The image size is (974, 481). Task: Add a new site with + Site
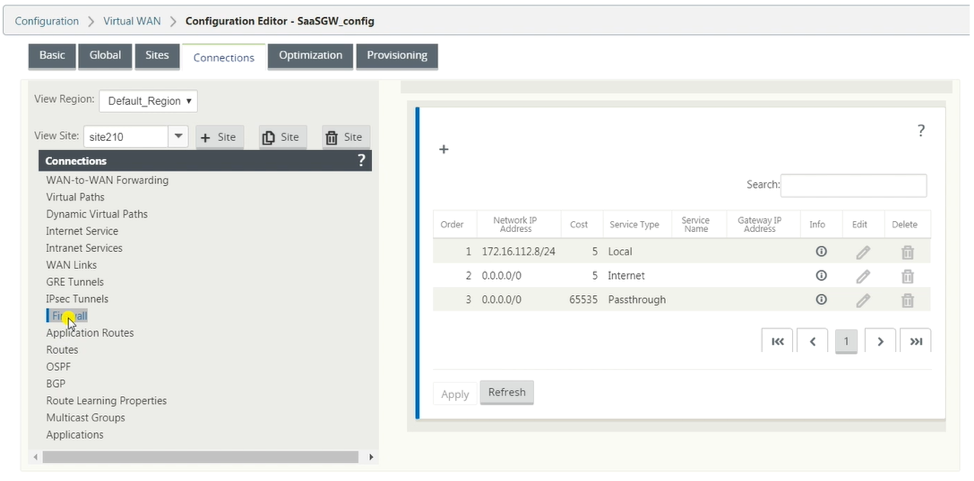tap(220, 137)
